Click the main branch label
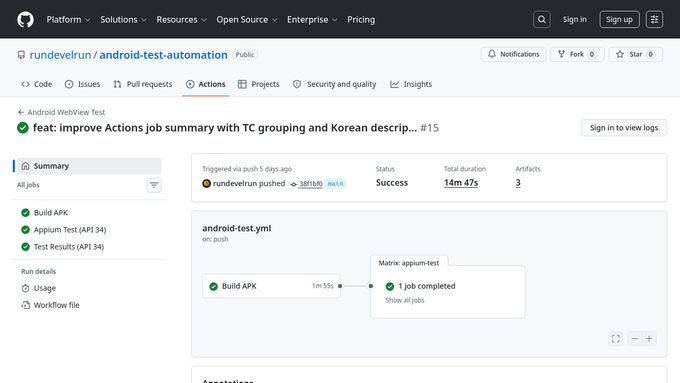680x383 pixels. tap(335, 184)
